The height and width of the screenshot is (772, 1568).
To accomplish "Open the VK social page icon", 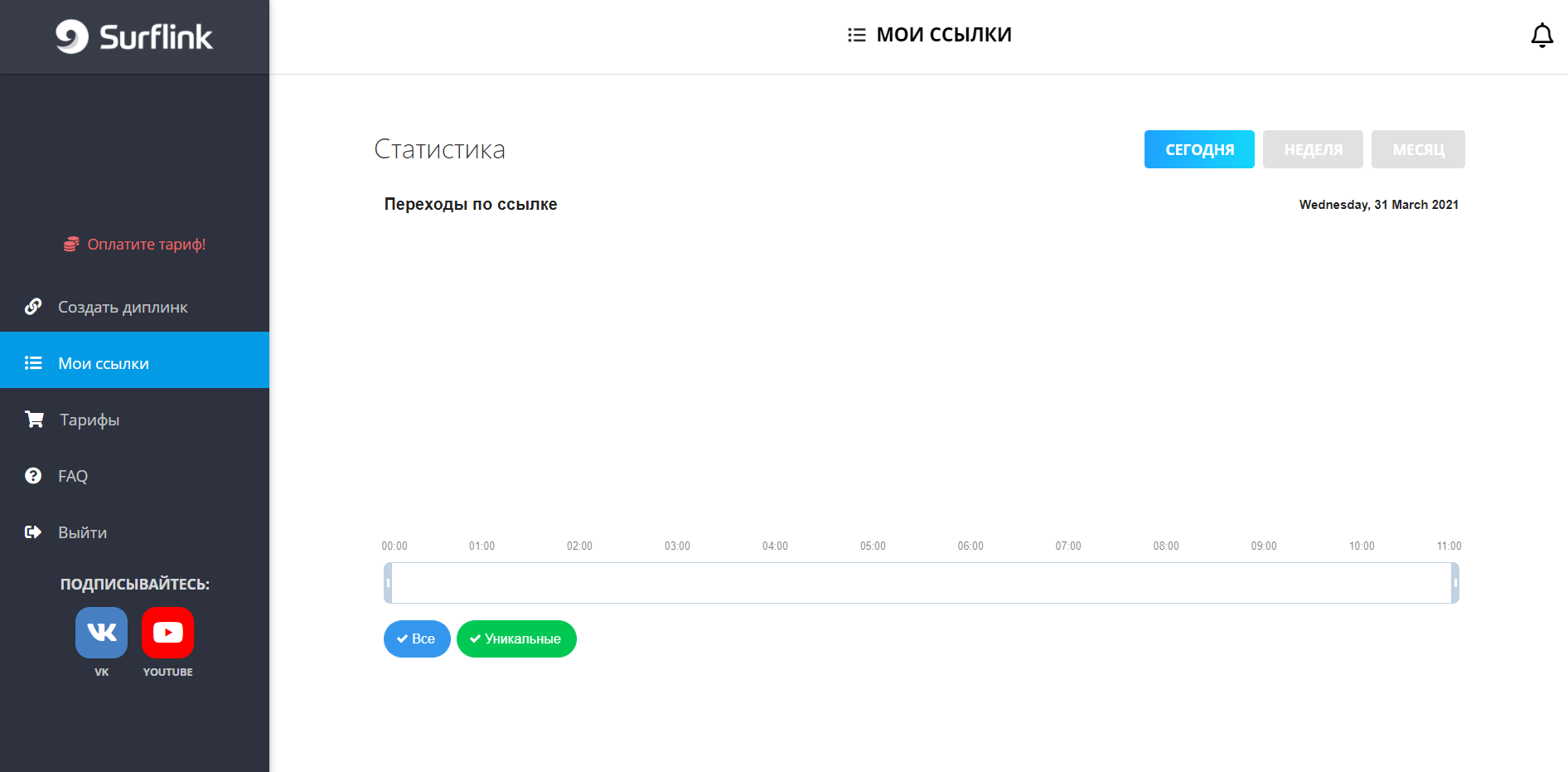I will (101, 633).
